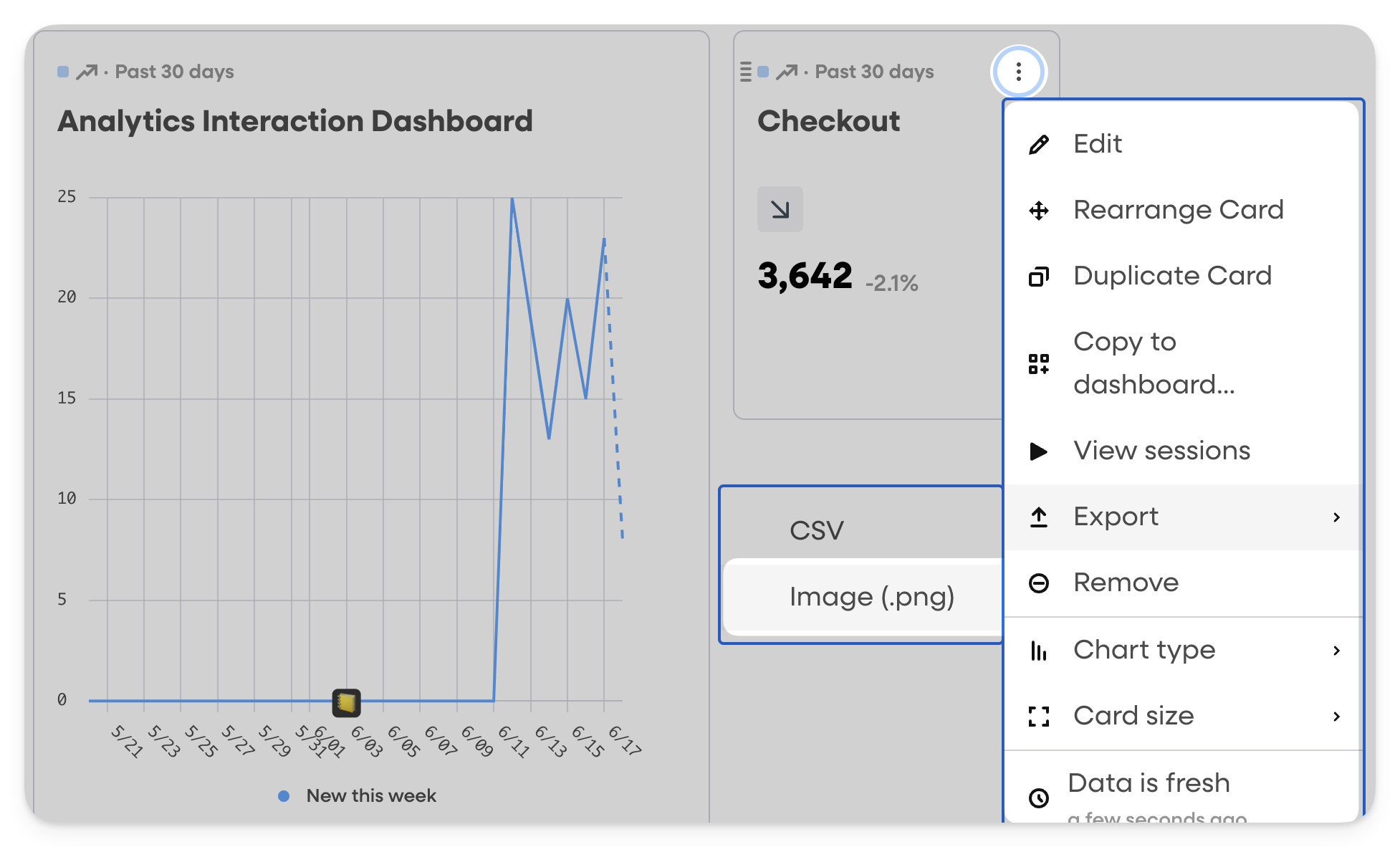This screenshot has height=847, width=1400.
Task: Click the upload icon next to Export
Action: tap(1039, 517)
